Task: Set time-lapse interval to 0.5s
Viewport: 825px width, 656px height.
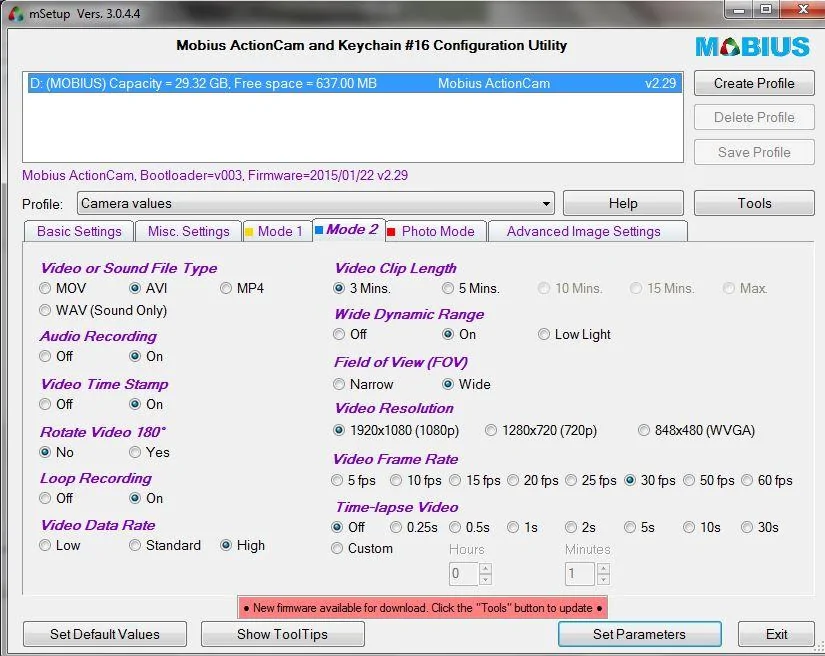Action: [470, 527]
